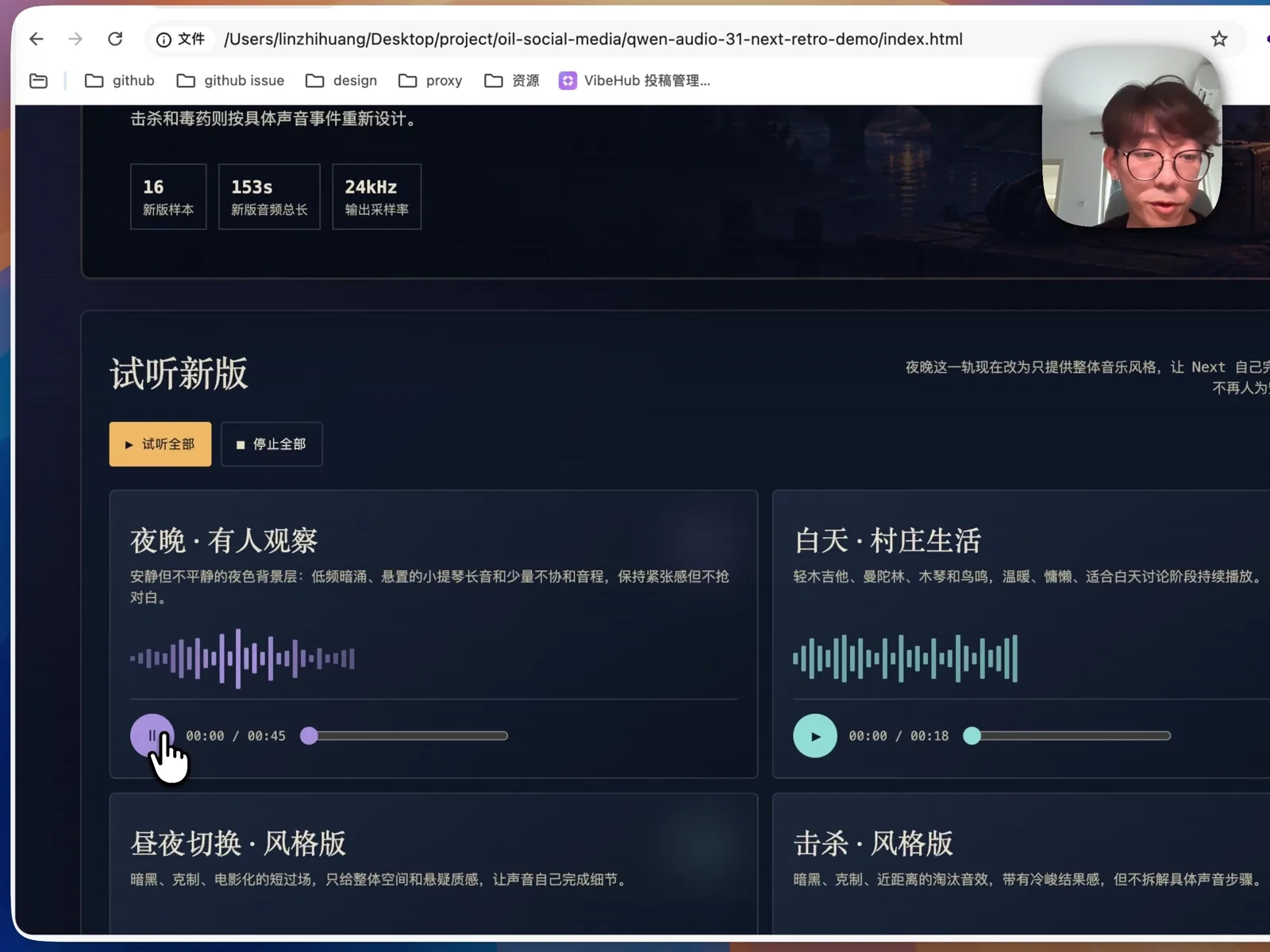Play all samples with 试听全部

(x=160, y=444)
